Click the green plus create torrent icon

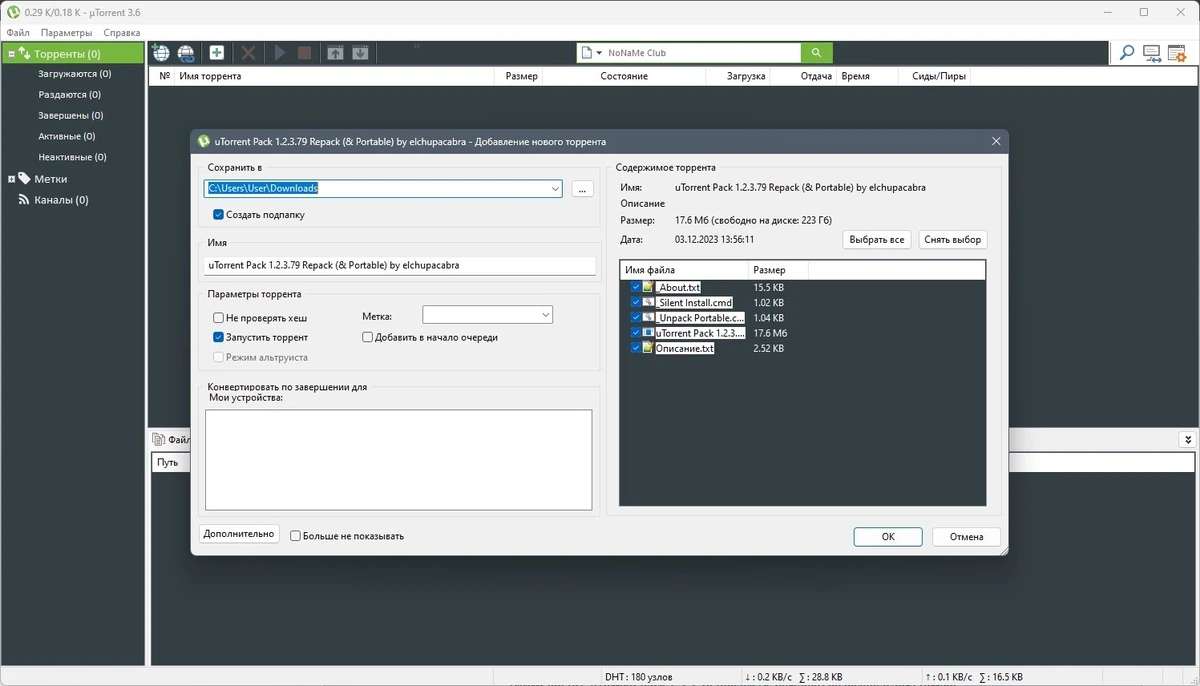[217, 53]
